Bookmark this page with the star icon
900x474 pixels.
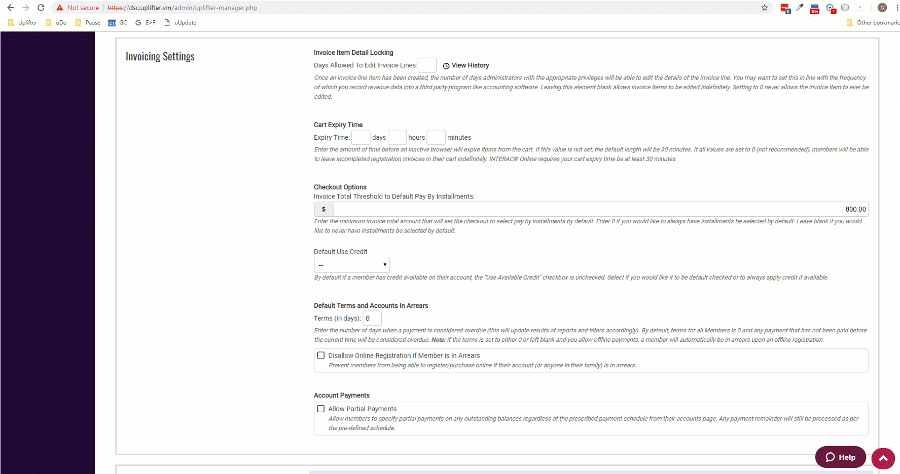tap(764, 6)
